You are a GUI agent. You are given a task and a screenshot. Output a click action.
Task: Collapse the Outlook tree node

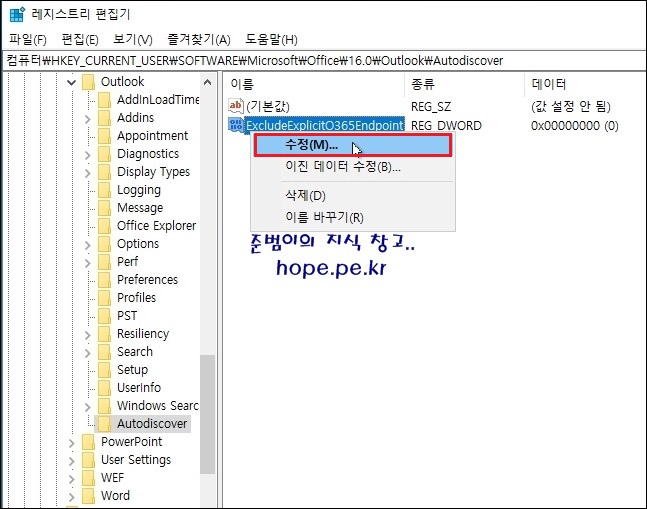[71, 82]
